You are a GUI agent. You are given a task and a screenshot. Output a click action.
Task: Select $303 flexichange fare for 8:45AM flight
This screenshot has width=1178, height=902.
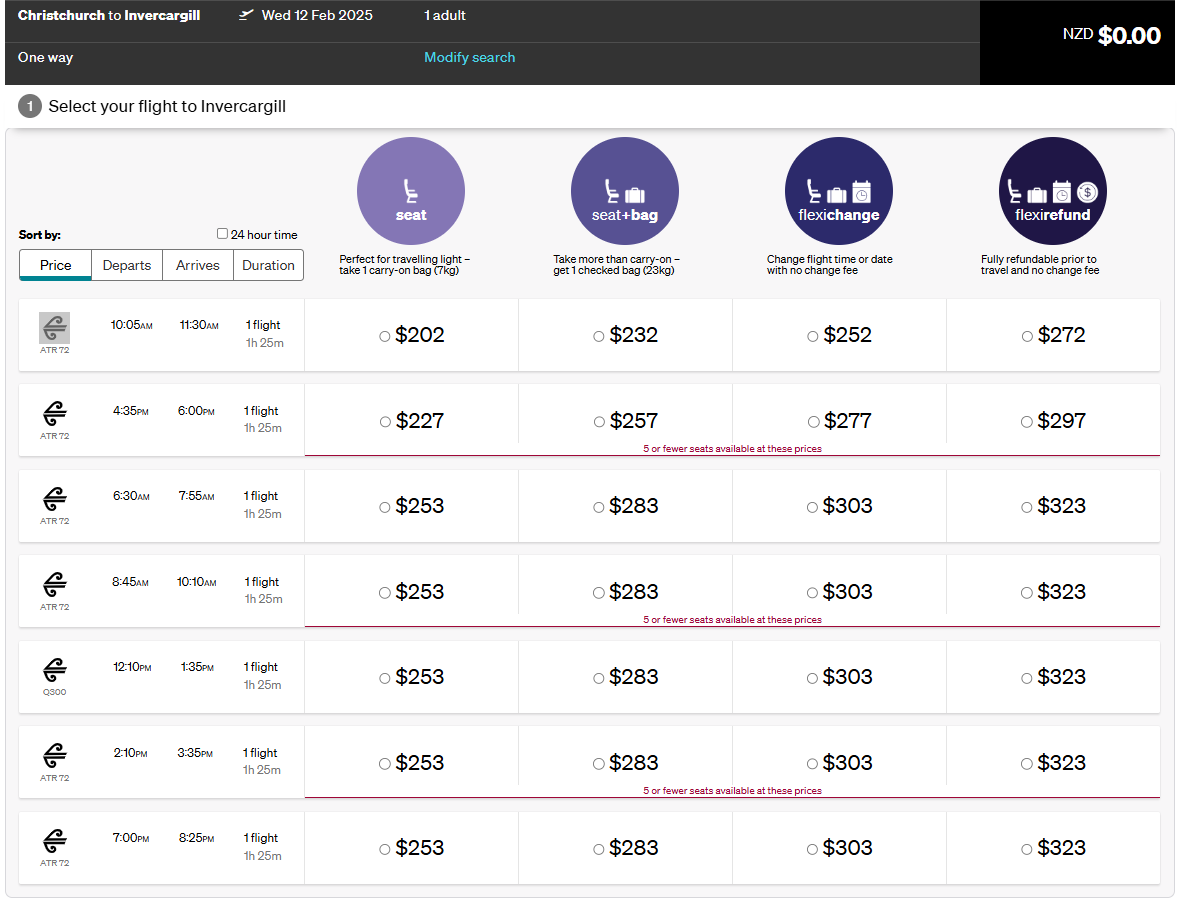[812, 593]
